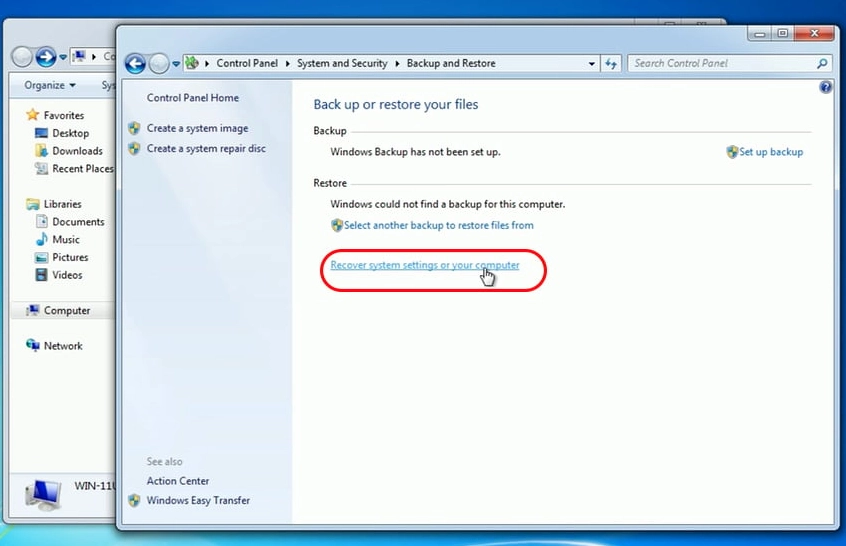Click the Computer icon in the navigation pane
The width and height of the screenshot is (846, 546).
(33, 310)
